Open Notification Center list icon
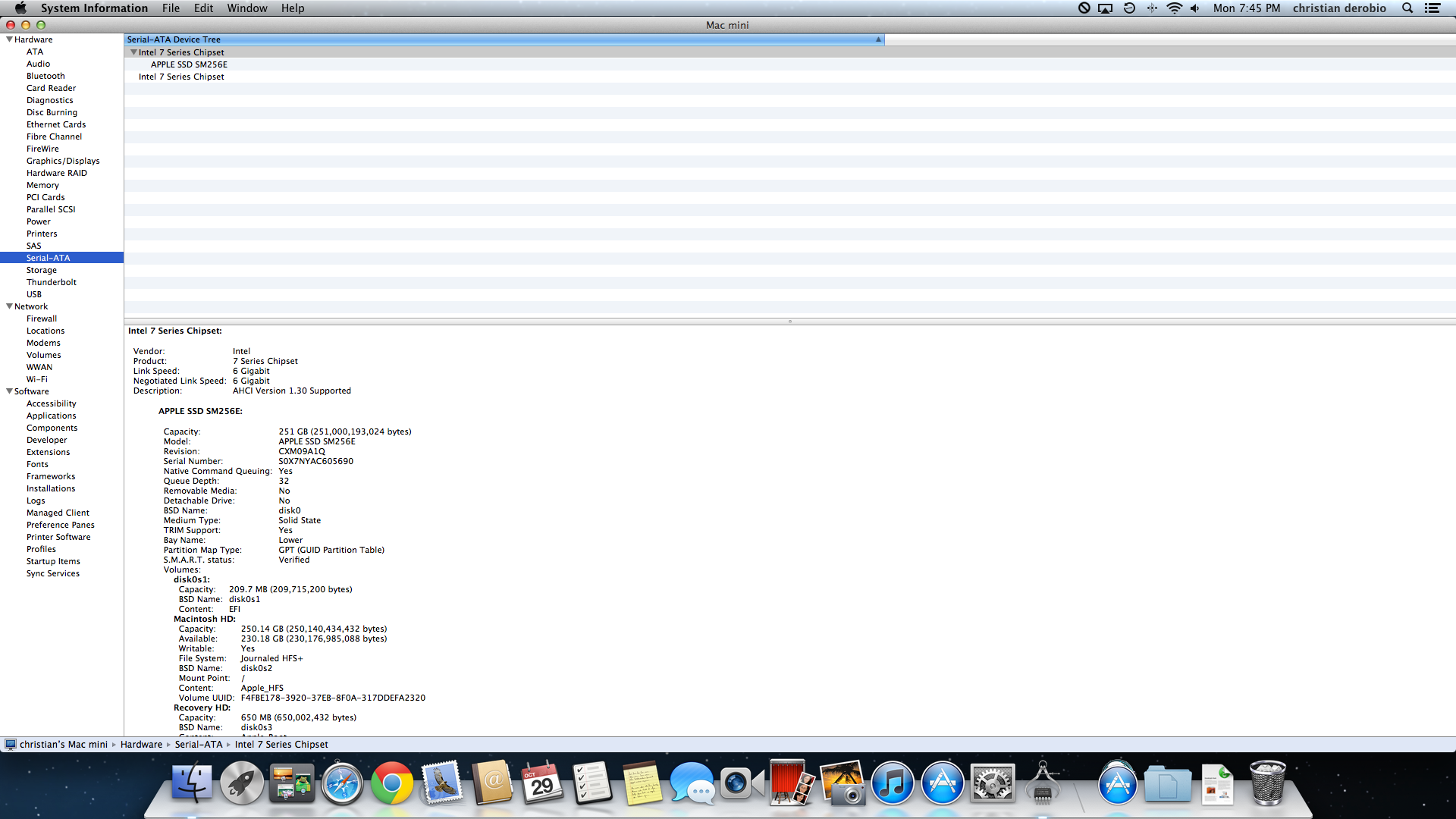The width and height of the screenshot is (1456, 819). point(1432,8)
